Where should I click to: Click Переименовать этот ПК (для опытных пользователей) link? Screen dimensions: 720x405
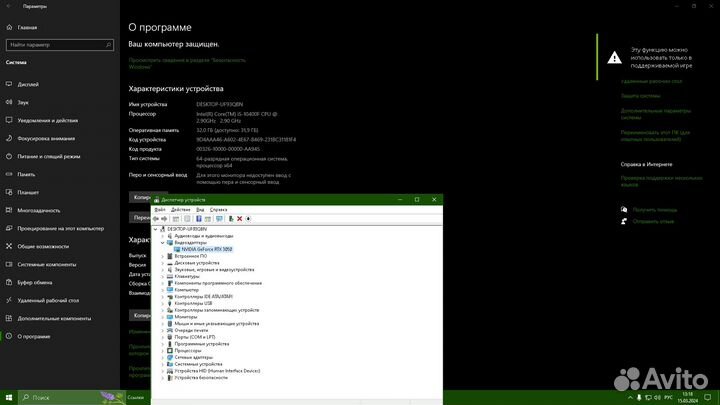coord(655,135)
